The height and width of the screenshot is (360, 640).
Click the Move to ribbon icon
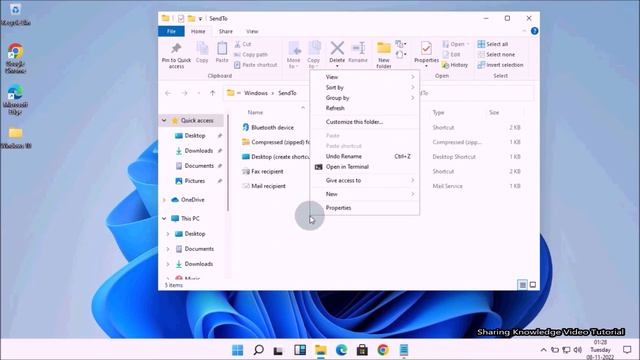tap(294, 55)
